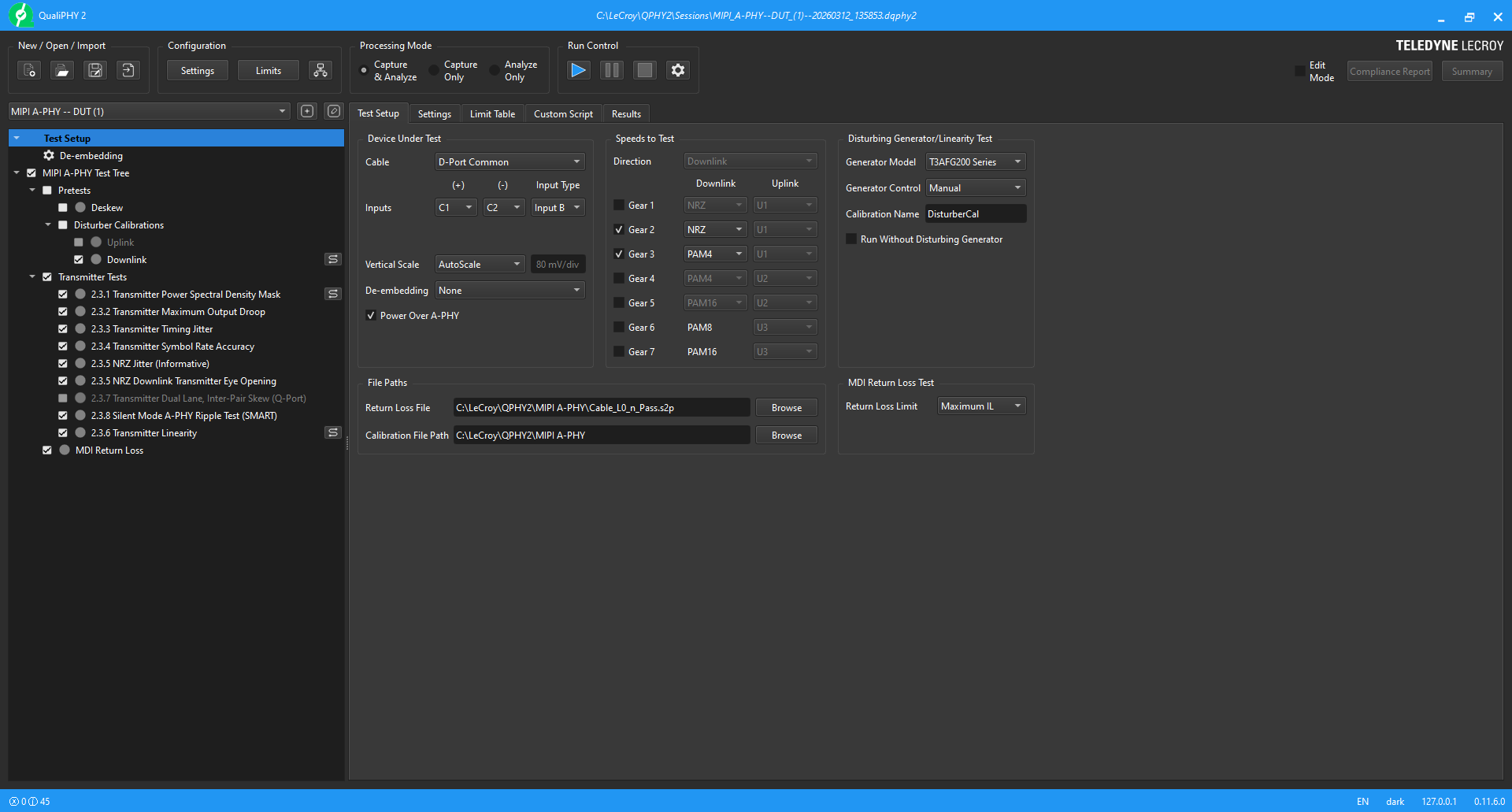
Task: Click the new session file icon
Action: (29, 71)
